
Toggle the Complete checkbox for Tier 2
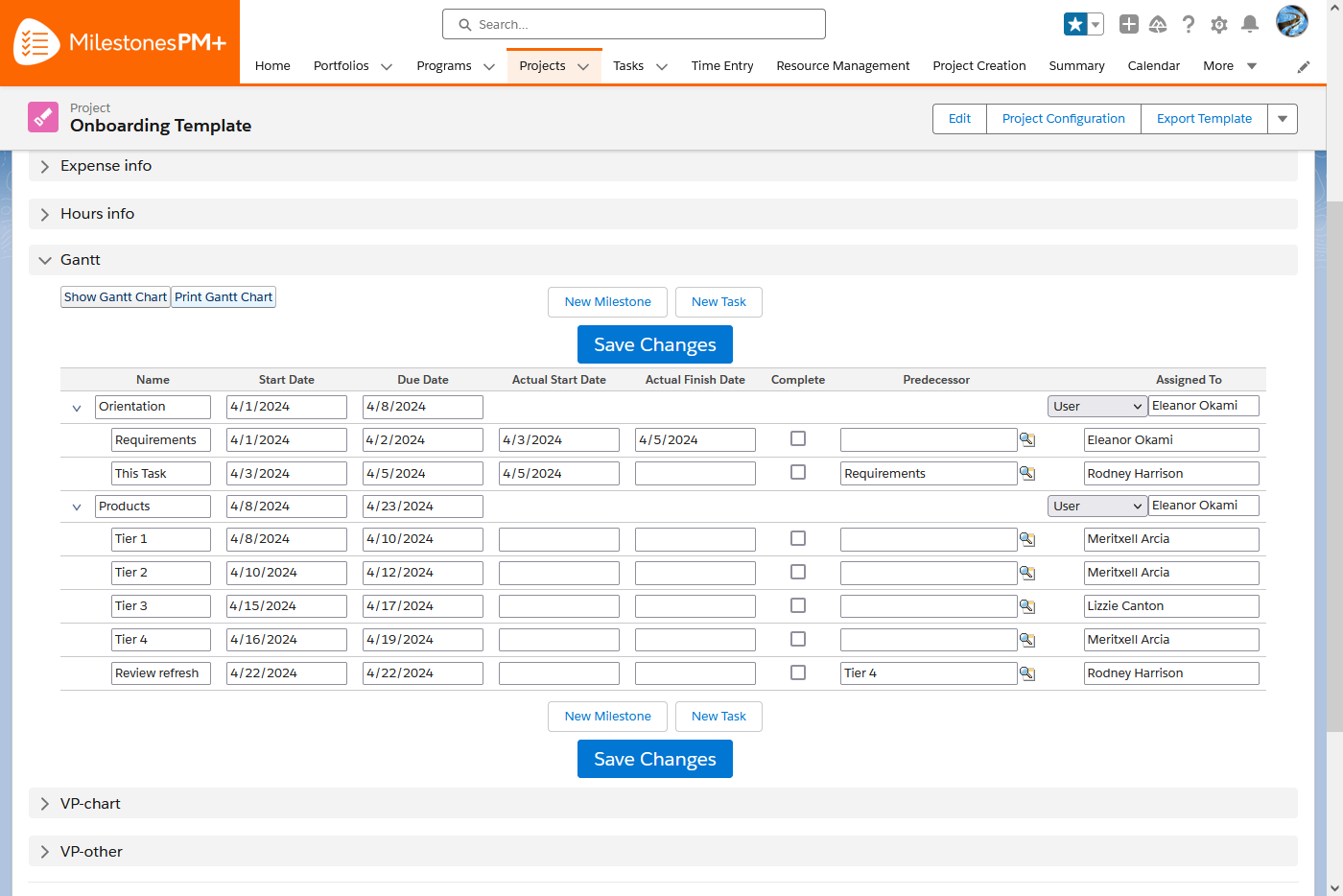tap(797, 572)
